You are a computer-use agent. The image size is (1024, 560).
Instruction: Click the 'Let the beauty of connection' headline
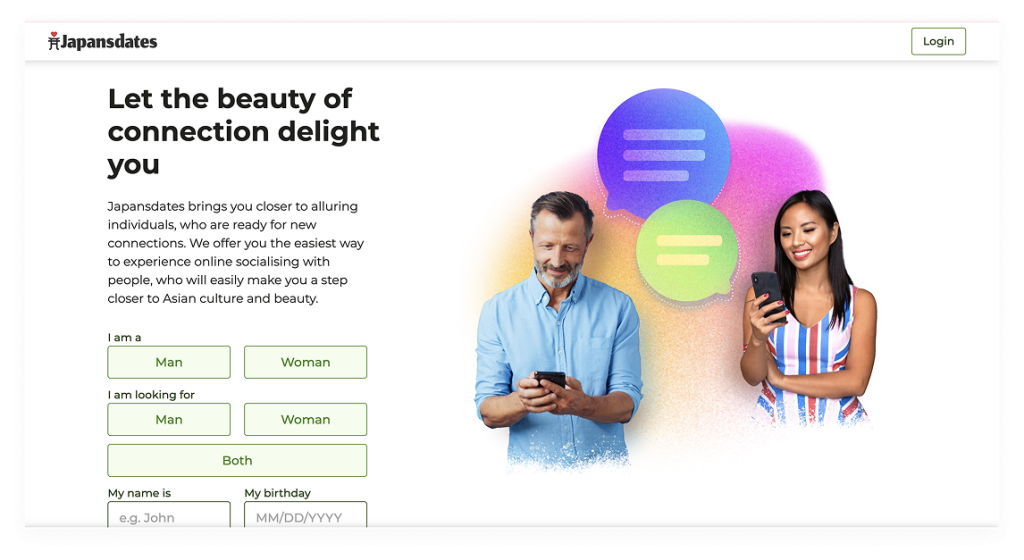pos(243,131)
